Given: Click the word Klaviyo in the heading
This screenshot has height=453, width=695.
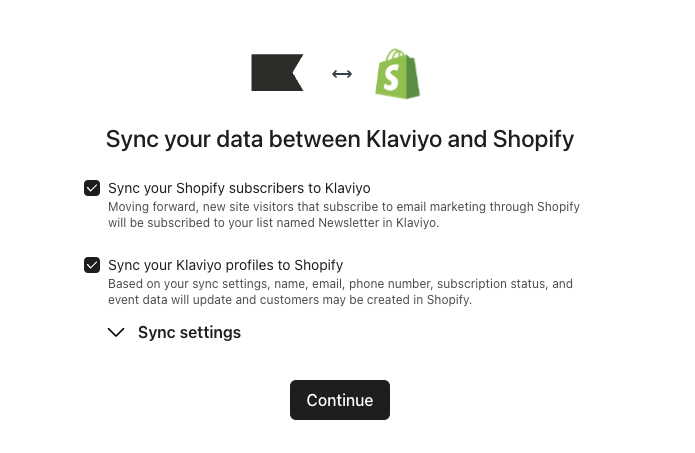Looking at the screenshot, I should (404, 139).
